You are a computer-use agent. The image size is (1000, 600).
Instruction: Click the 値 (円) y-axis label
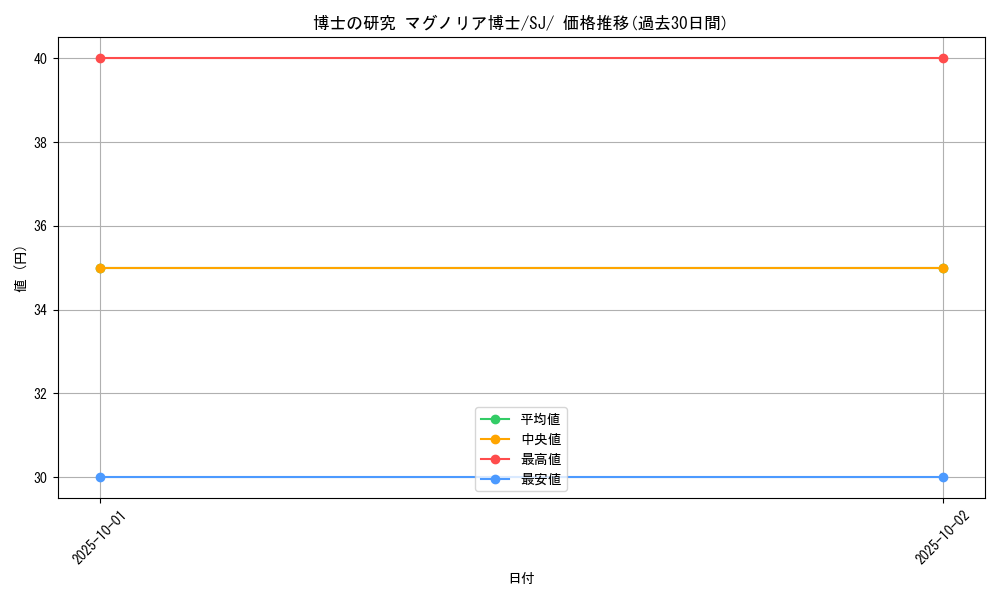(21, 268)
